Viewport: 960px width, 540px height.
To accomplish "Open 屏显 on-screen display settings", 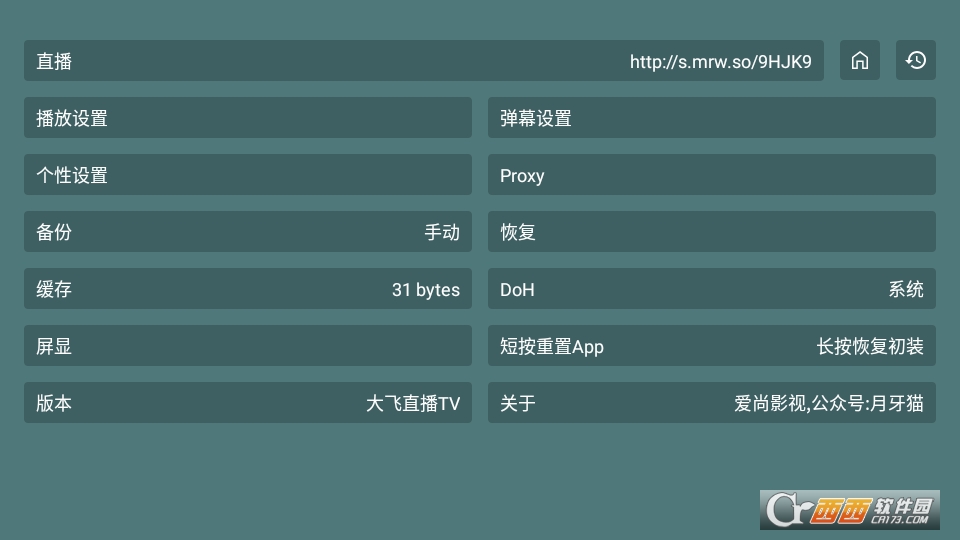I will [248, 345].
